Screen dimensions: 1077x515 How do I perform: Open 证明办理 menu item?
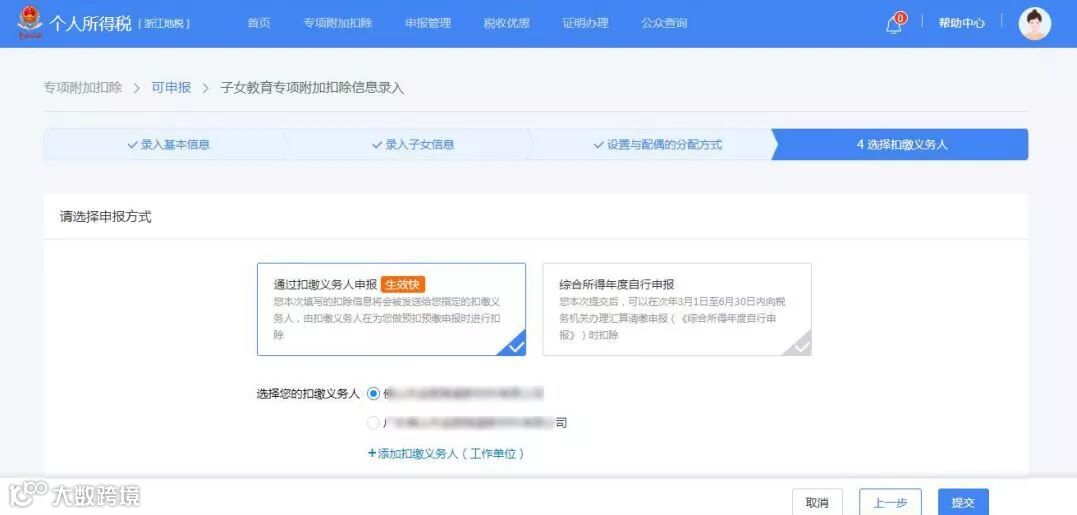pos(585,23)
